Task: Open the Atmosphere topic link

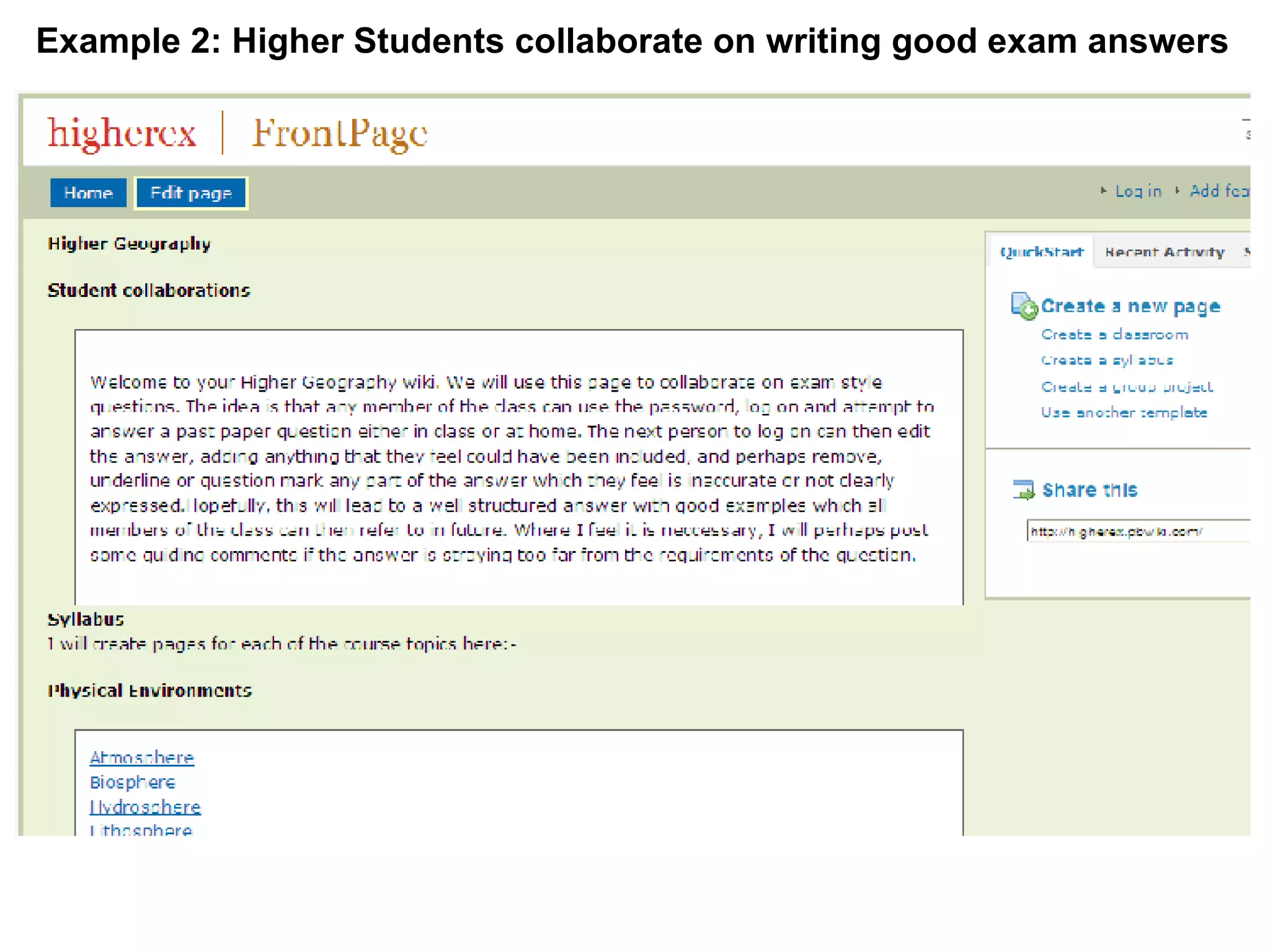Action: pyautogui.click(x=142, y=758)
